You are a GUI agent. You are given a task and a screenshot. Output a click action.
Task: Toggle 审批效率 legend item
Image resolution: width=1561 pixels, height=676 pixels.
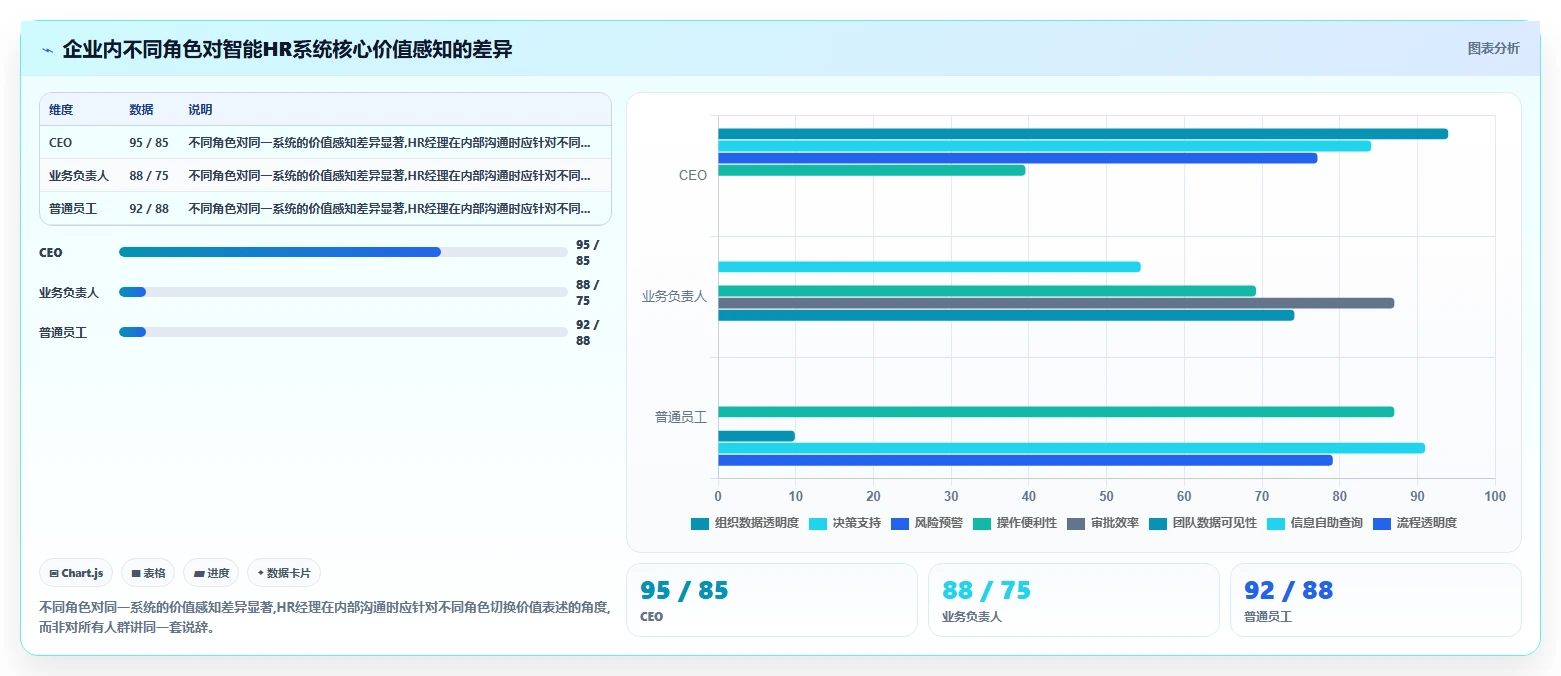coord(1103,523)
